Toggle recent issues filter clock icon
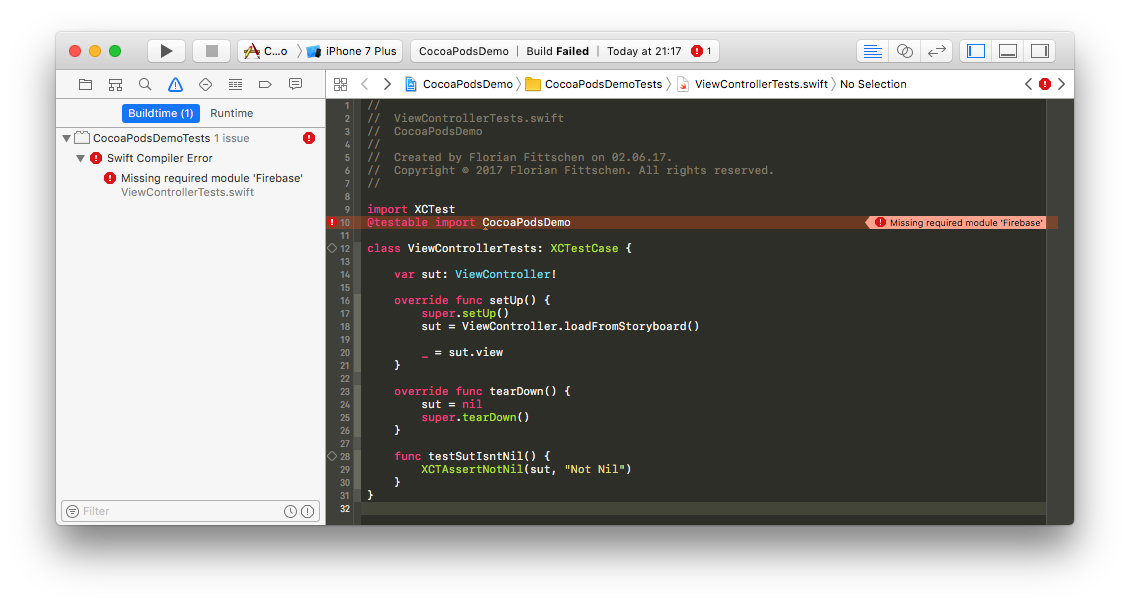The width and height of the screenshot is (1130, 605). tap(290, 511)
